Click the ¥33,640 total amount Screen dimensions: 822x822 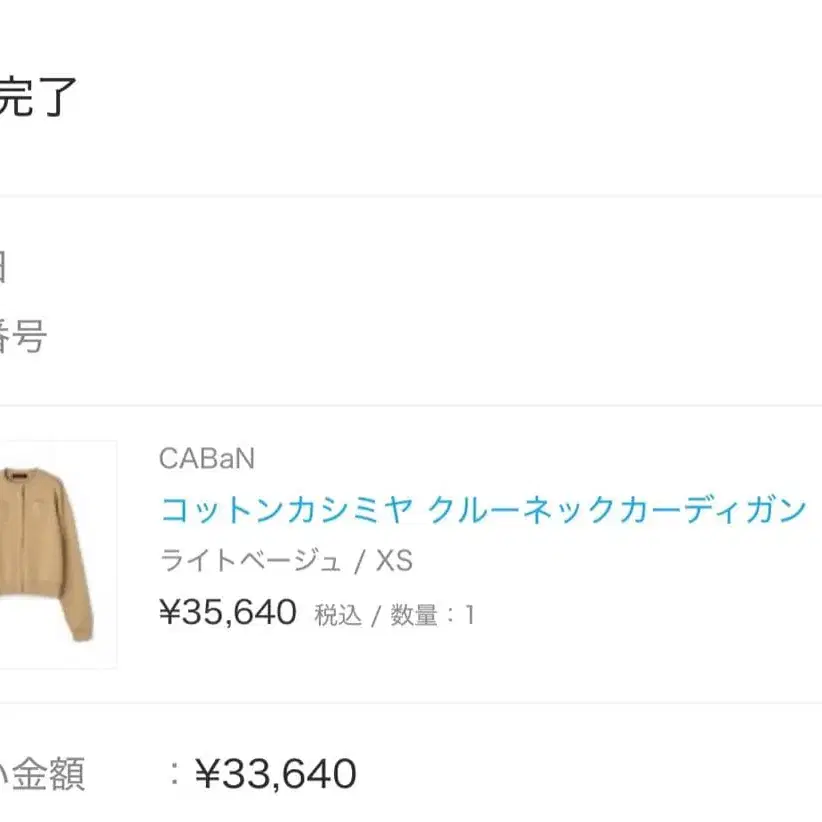[275, 773]
